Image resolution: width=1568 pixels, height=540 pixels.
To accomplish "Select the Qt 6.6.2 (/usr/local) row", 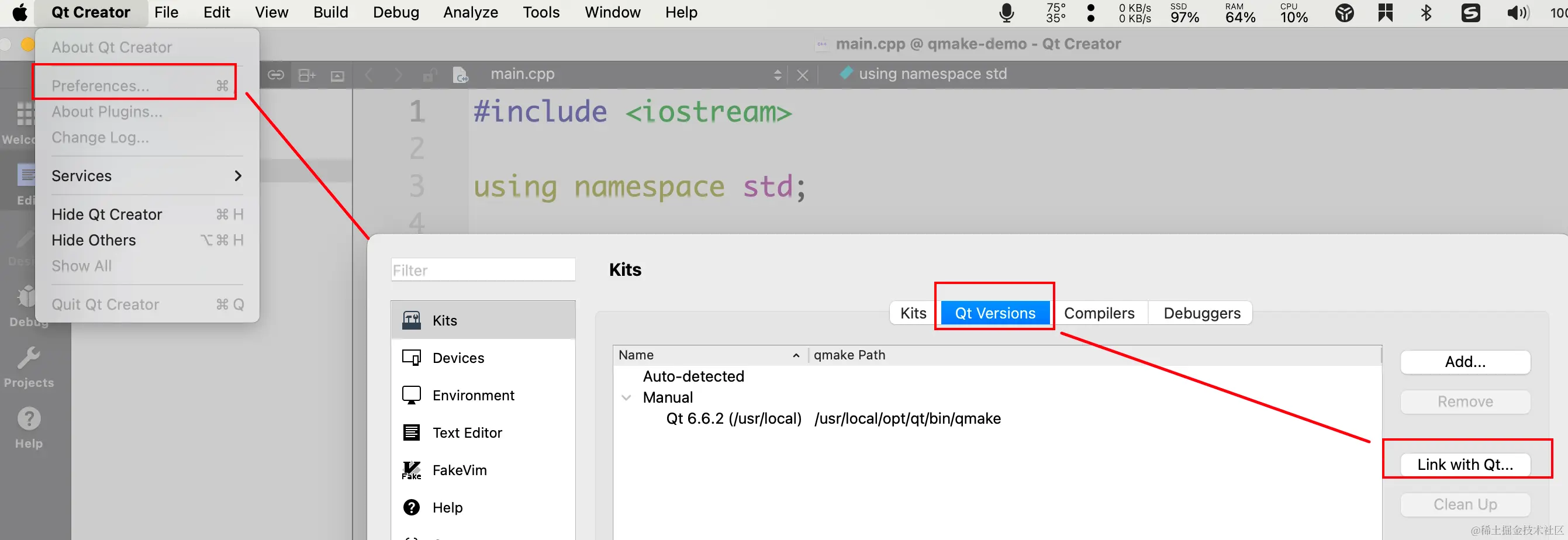I will pos(997,419).
